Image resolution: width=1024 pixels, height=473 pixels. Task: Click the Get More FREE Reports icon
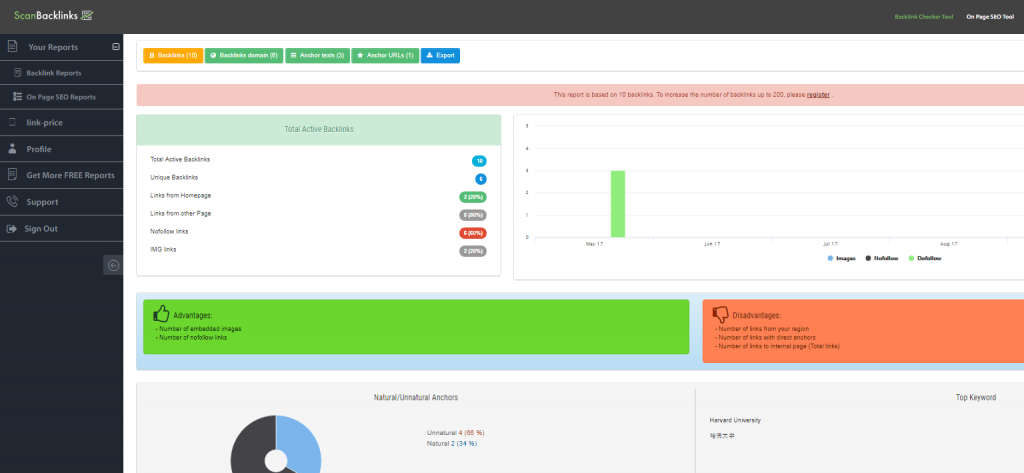pos(12,175)
